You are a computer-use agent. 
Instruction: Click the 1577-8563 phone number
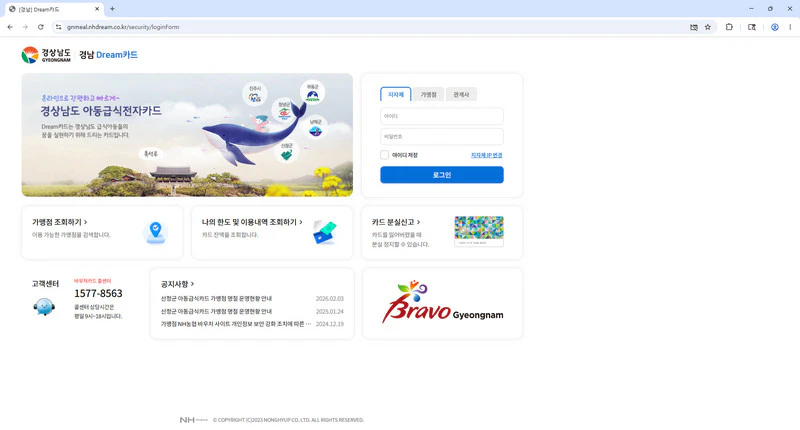(x=98, y=293)
